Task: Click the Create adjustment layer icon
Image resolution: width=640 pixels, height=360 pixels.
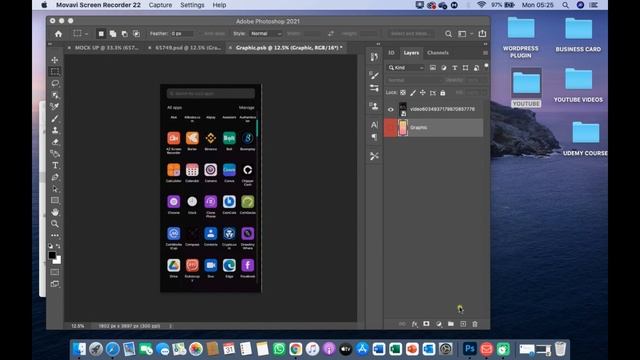Action: (x=439, y=324)
